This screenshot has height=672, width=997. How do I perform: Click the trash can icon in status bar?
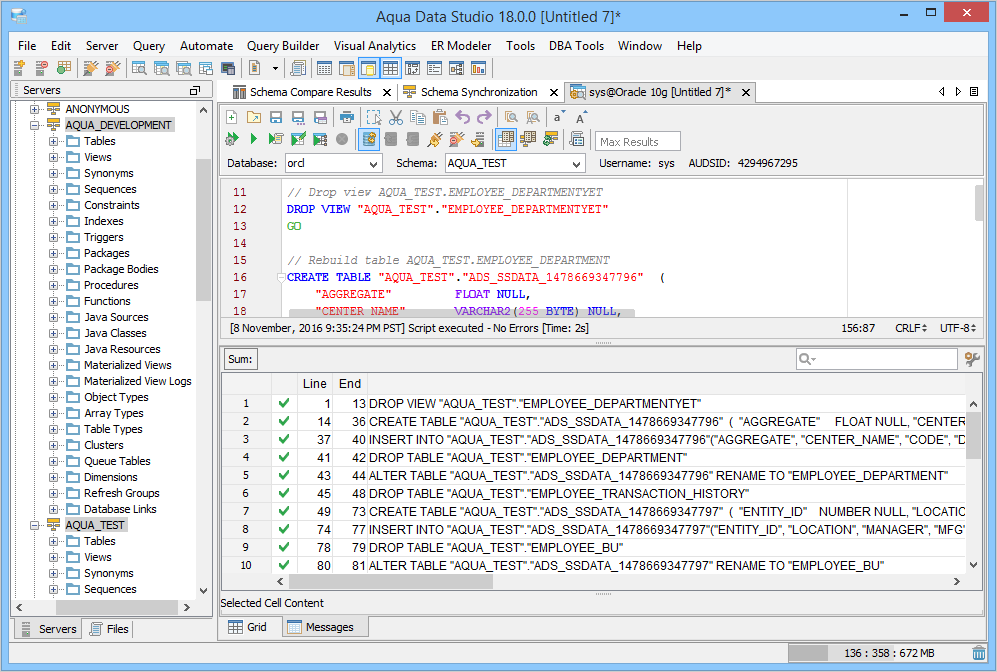point(978,653)
